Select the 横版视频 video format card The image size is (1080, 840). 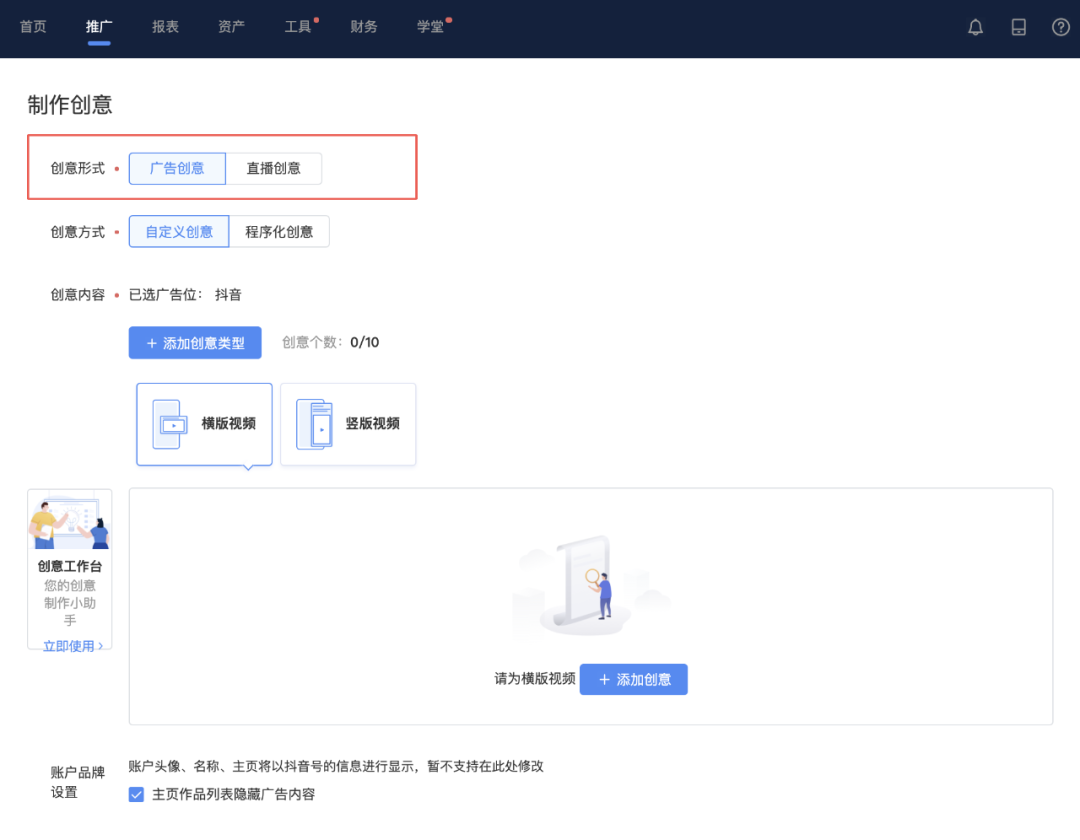tap(204, 424)
